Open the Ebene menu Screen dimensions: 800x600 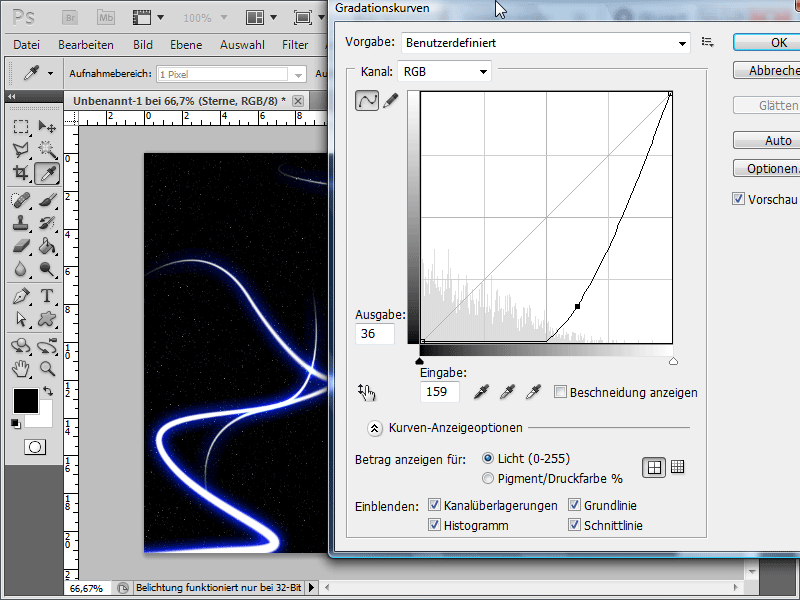point(186,45)
